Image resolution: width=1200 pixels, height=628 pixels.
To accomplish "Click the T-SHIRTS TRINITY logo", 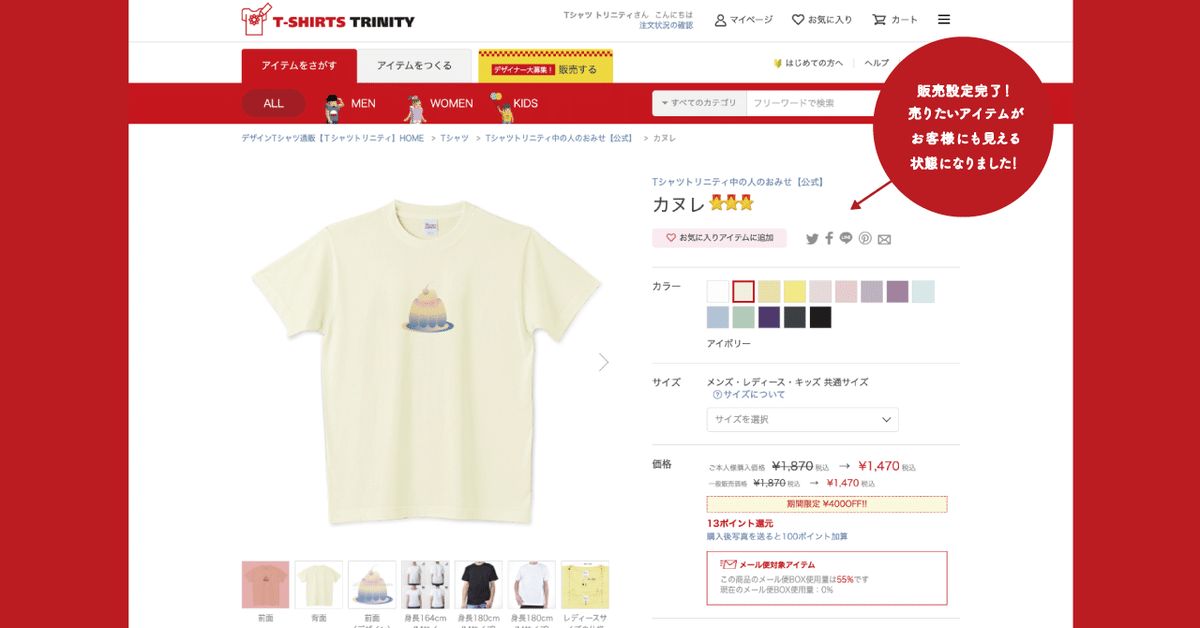I will click(328, 20).
